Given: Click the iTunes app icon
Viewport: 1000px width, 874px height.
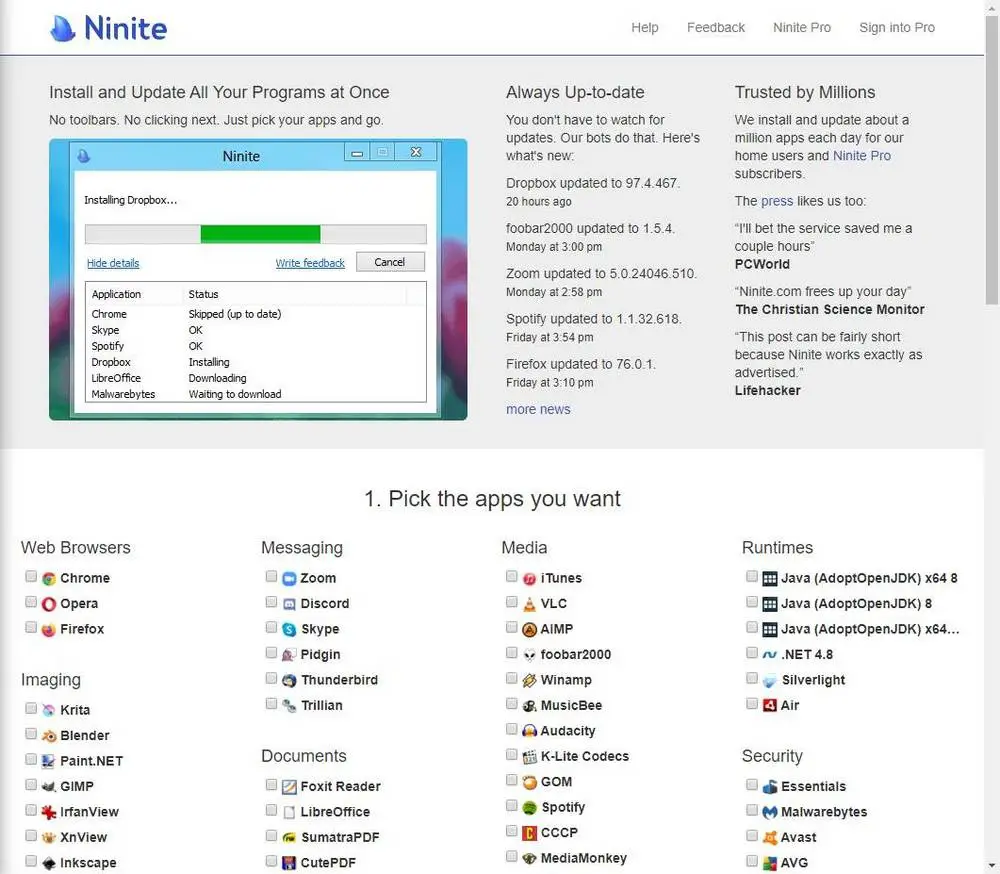Looking at the screenshot, I should click(x=529, y=579).
